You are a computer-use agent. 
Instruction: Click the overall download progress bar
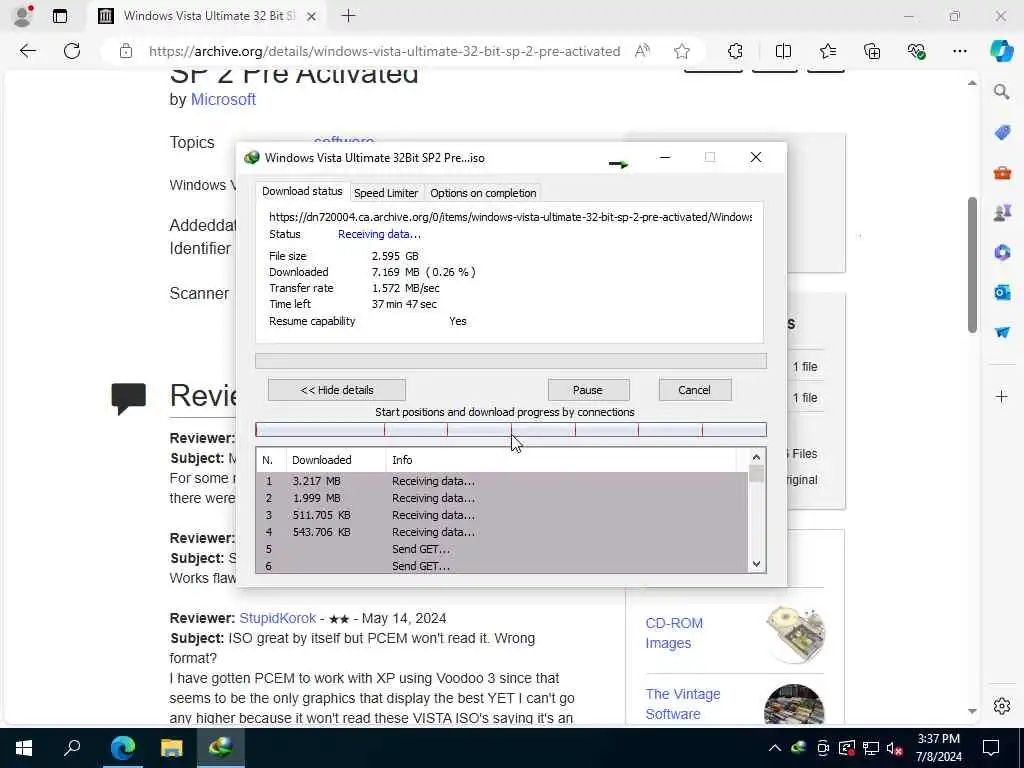pos(511,361)
